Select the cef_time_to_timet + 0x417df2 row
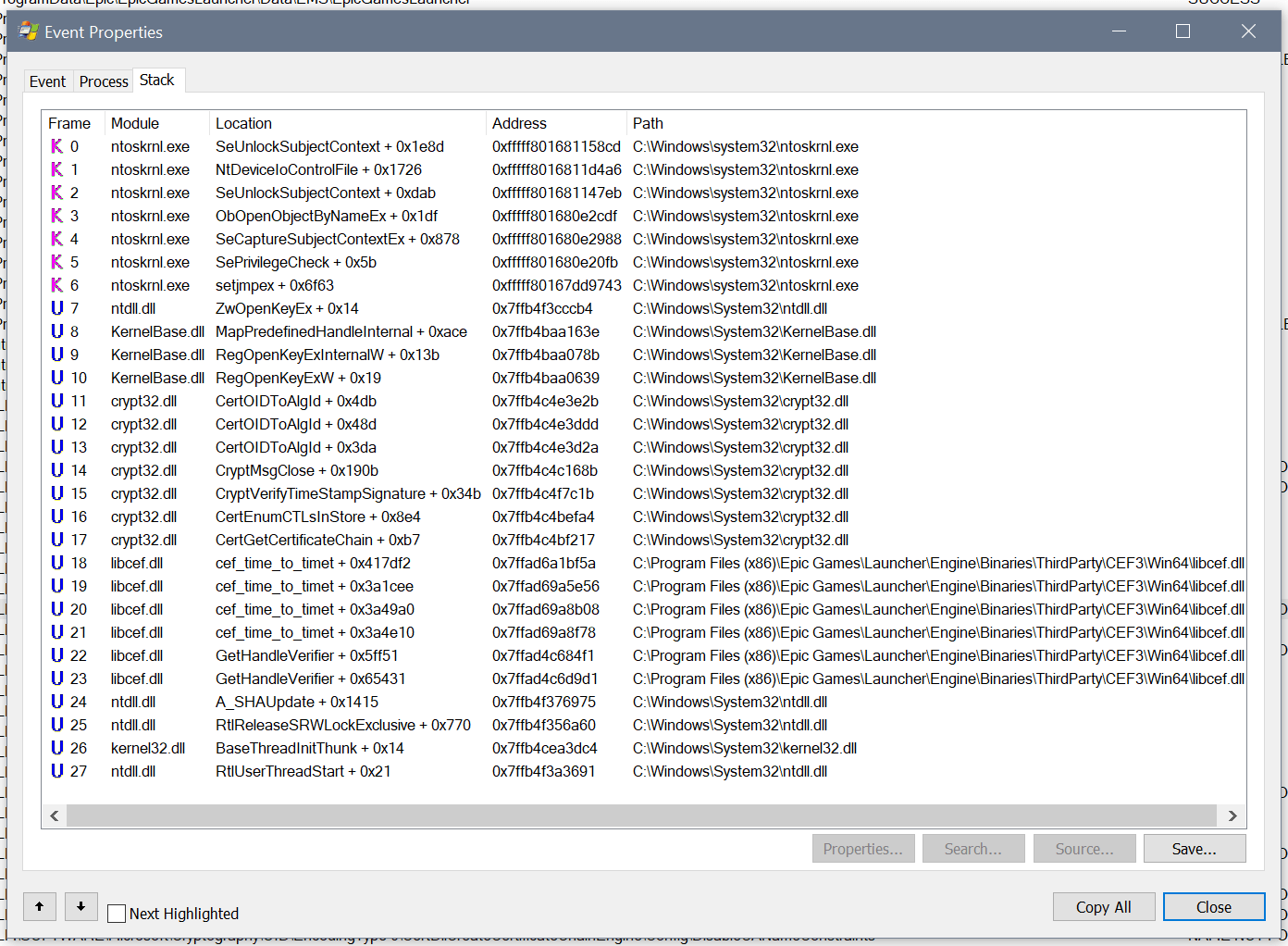The width and height of the screenshot is (1288, 946). click(x=644, y=563)
